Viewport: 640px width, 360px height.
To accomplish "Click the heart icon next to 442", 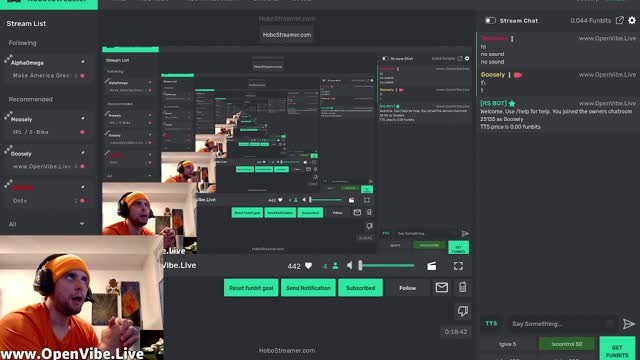I will [x=309, y=266].
